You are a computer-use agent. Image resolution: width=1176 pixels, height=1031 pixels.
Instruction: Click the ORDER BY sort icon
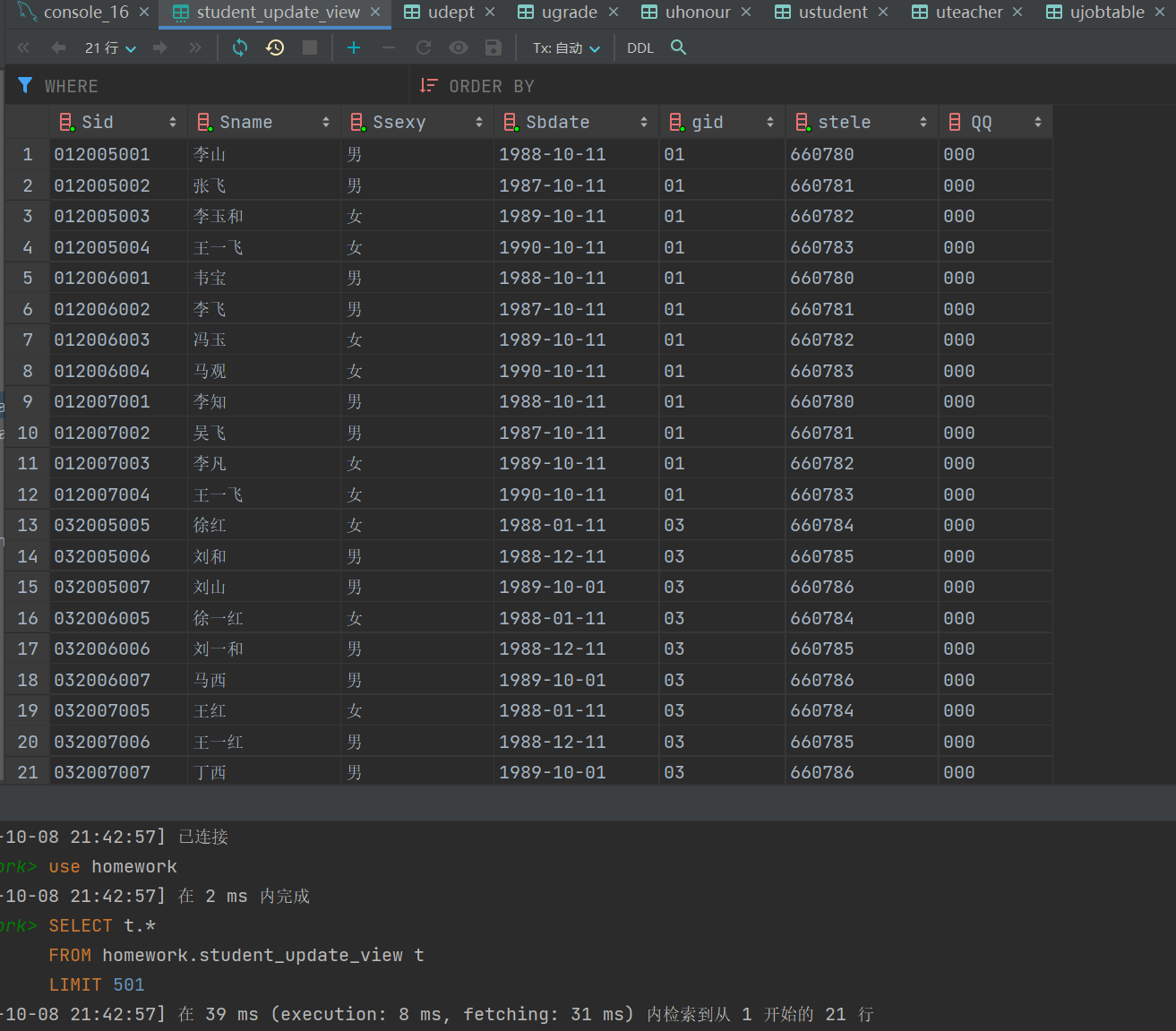(428, 86)
